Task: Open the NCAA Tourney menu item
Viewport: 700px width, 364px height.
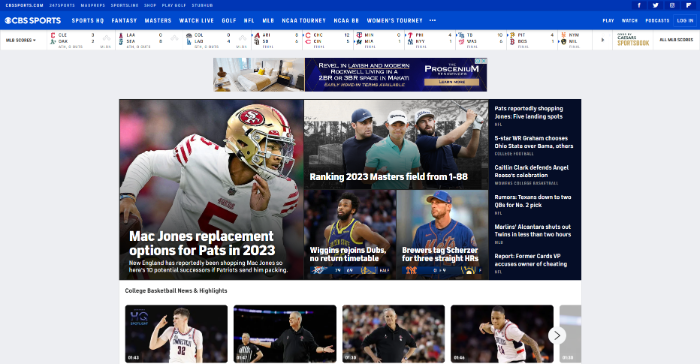Action: [304, 21]
